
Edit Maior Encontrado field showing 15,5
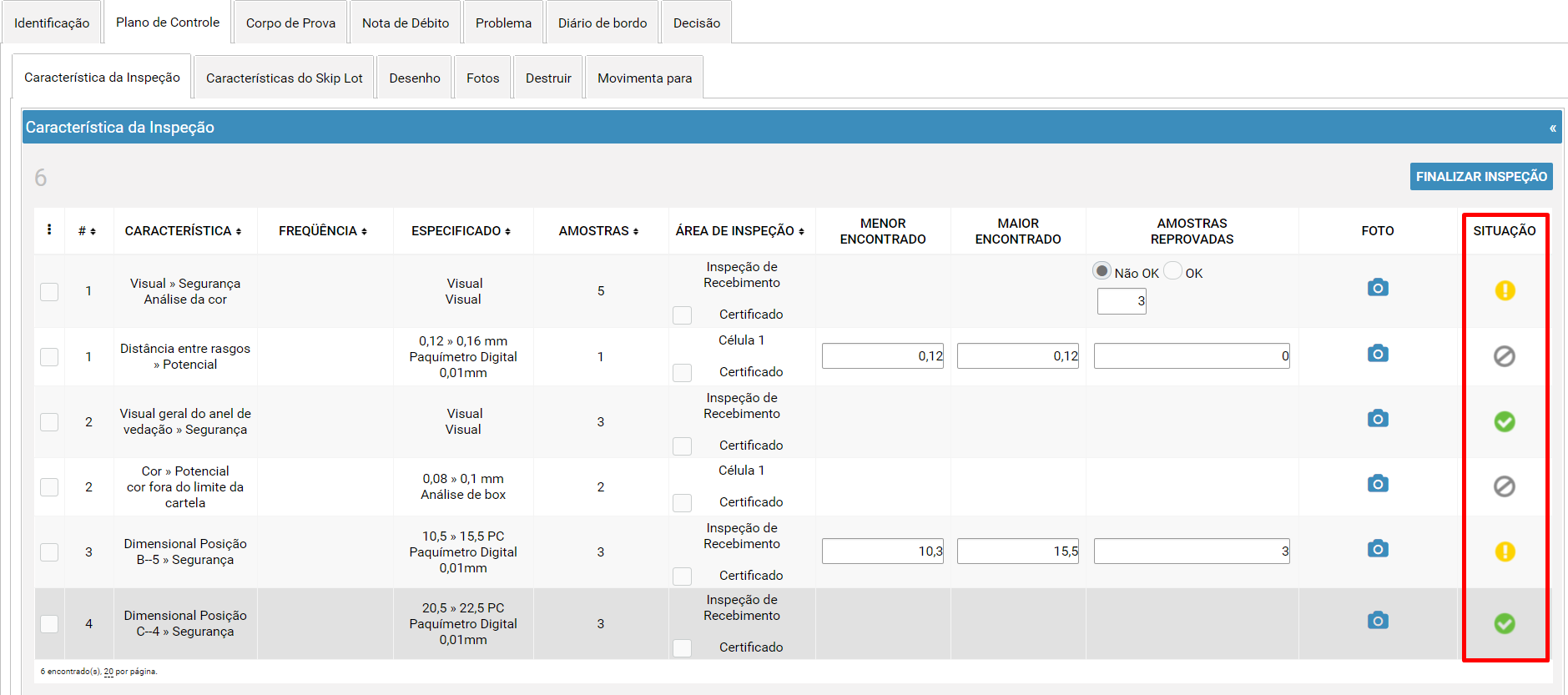point(1018,551)
